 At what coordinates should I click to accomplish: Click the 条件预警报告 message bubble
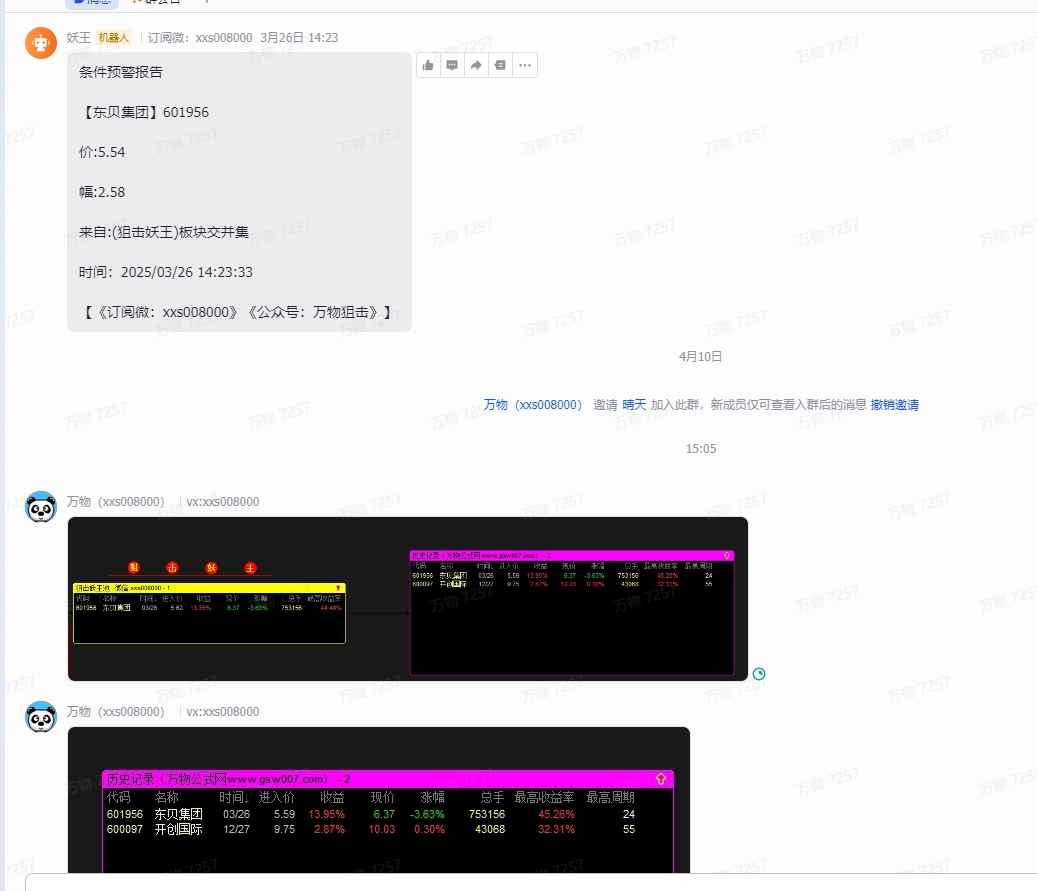click(x=239, y=192)
